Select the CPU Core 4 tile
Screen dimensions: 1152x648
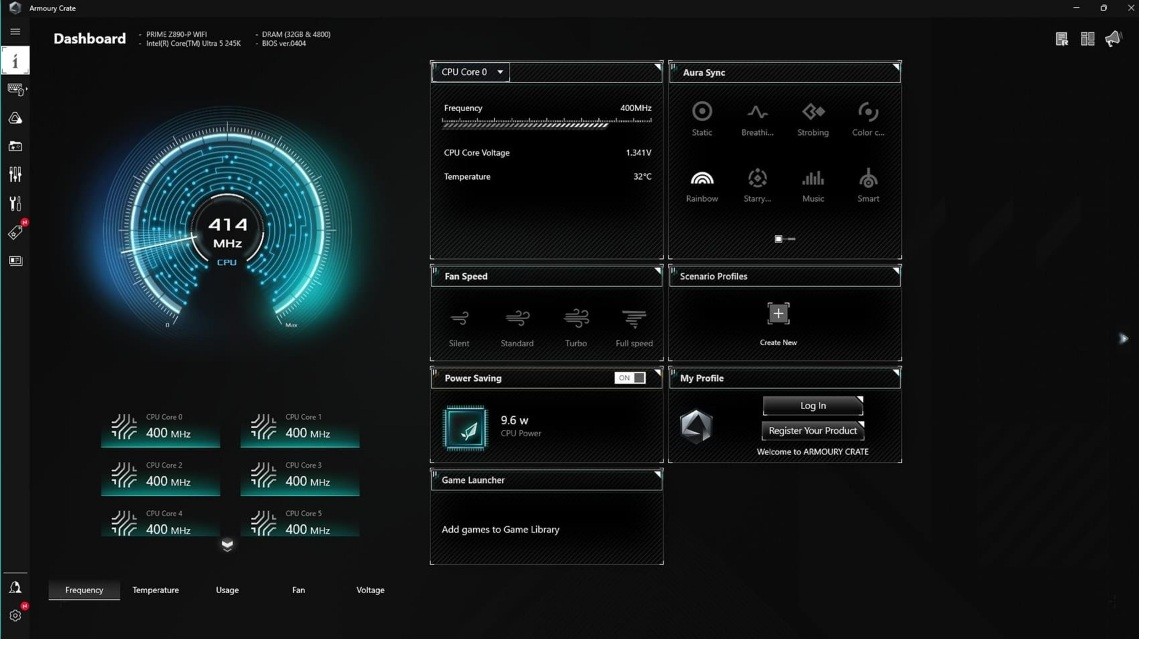pos(160,522)
